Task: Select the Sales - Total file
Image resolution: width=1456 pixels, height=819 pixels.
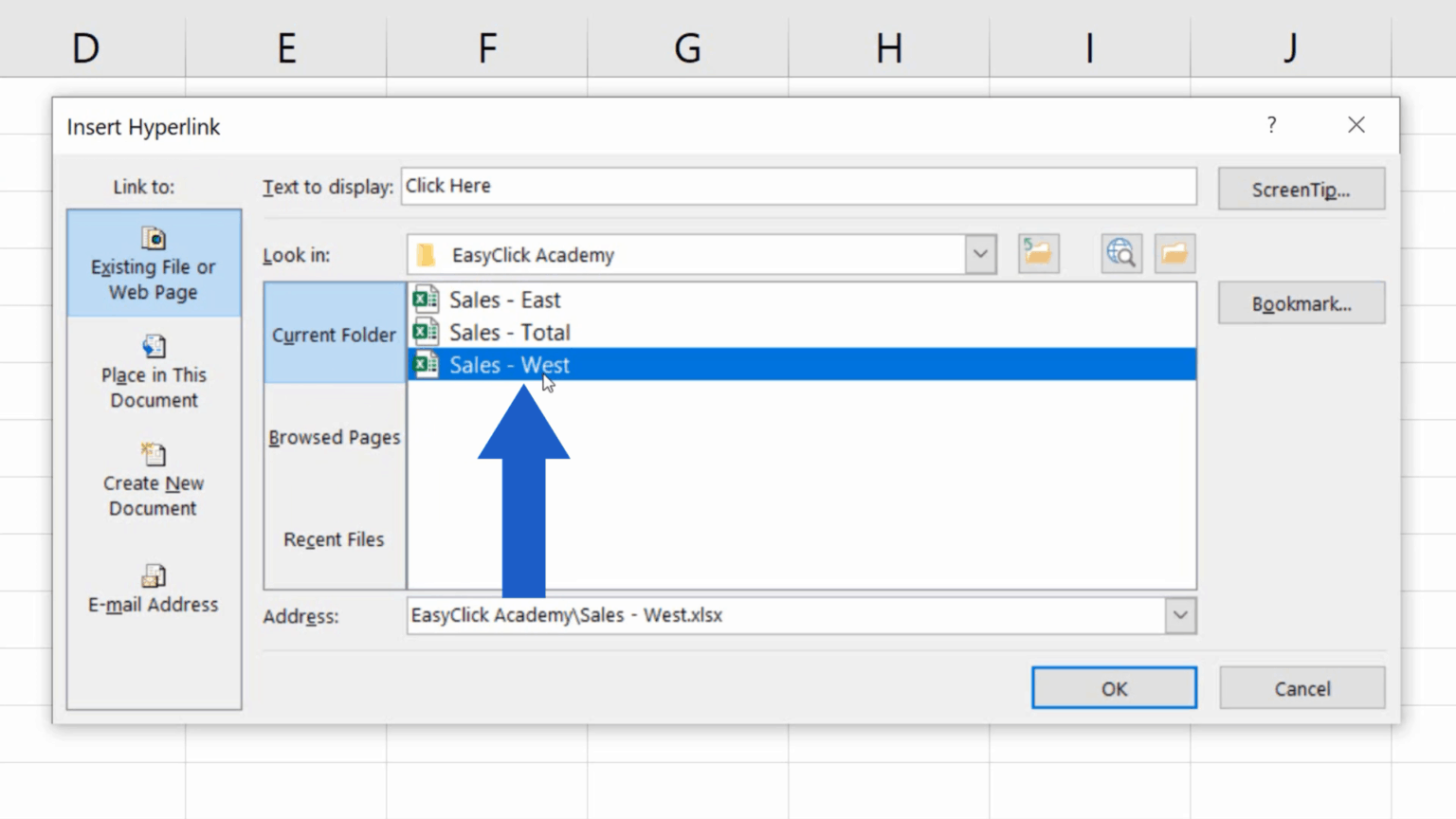Action: click(x=510, y=332)
